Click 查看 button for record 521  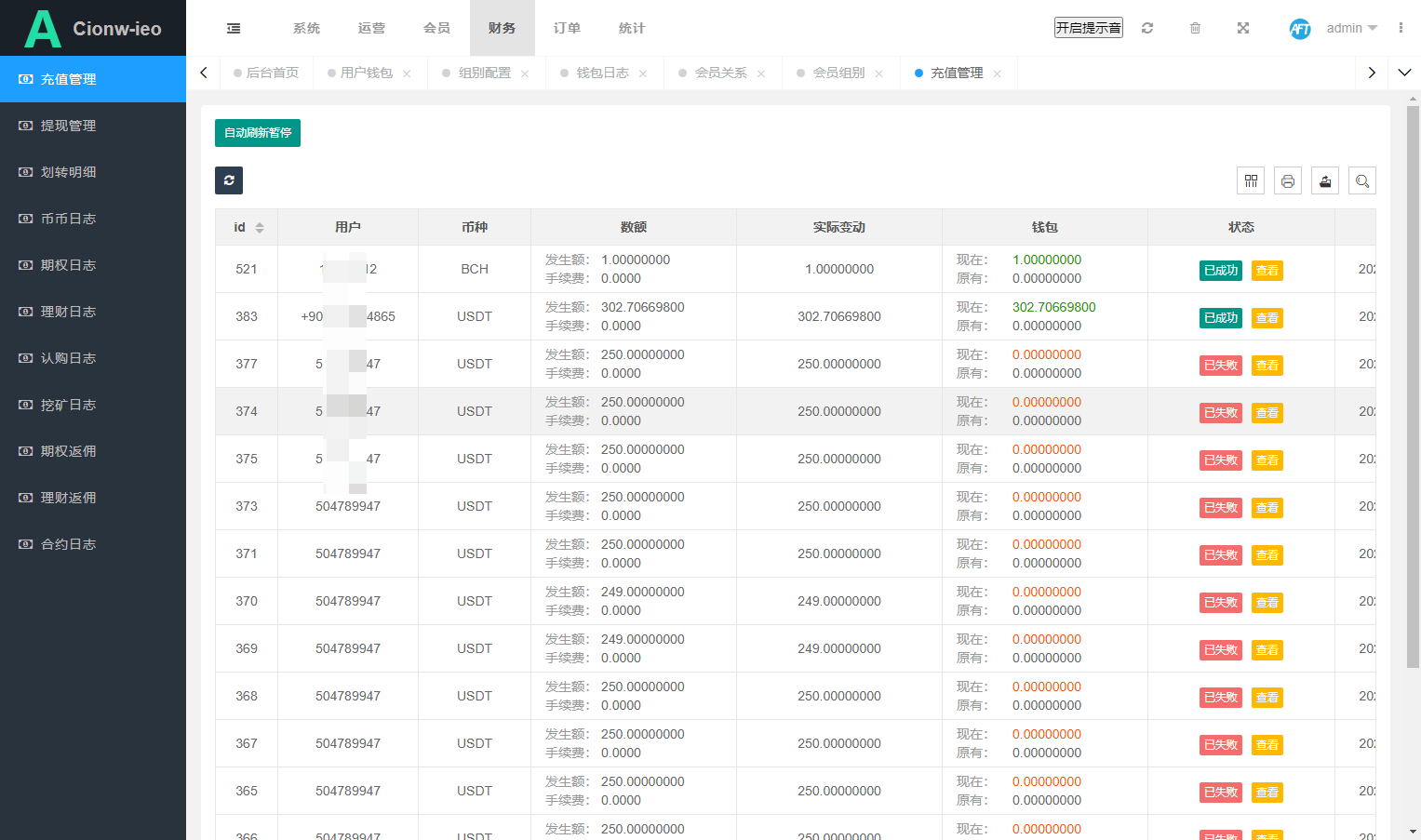[1267, 271]
